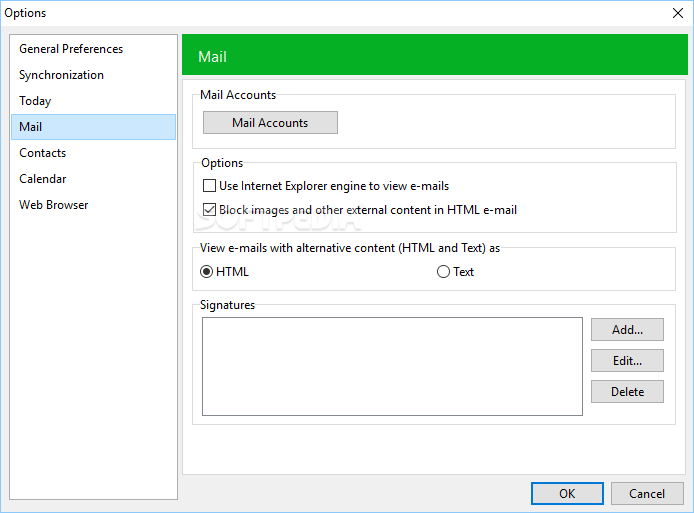This screenshot has width=694, height=513.
Task: Open Web Browser settings
Action: coord(93,205)
